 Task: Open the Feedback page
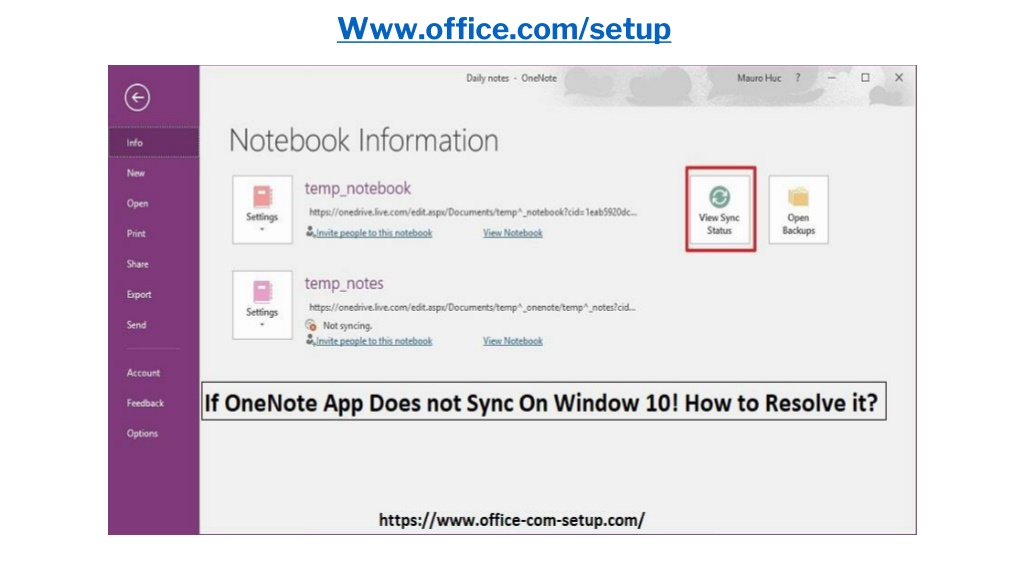click(x=145, y=403)
